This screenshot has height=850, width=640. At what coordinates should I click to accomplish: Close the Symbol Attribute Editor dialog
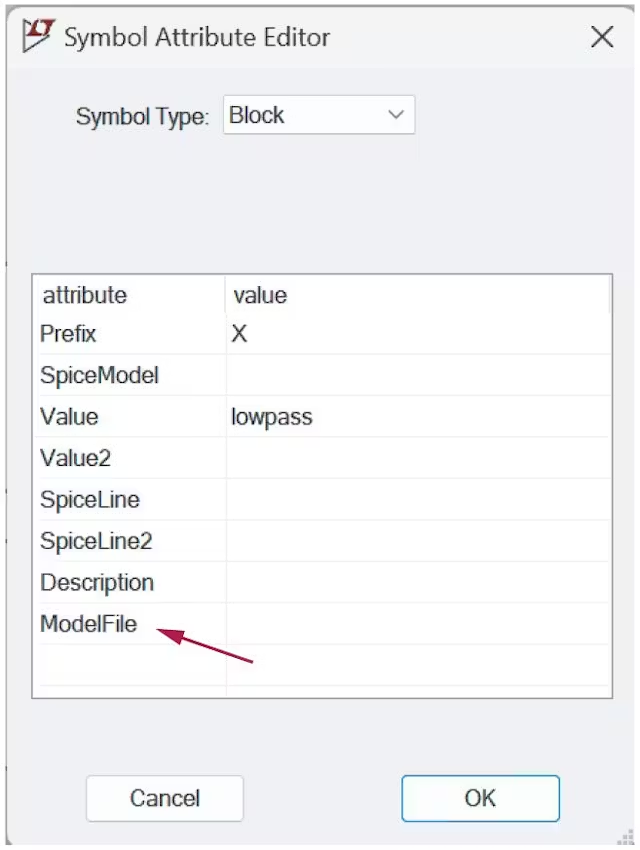coord(602,38)
